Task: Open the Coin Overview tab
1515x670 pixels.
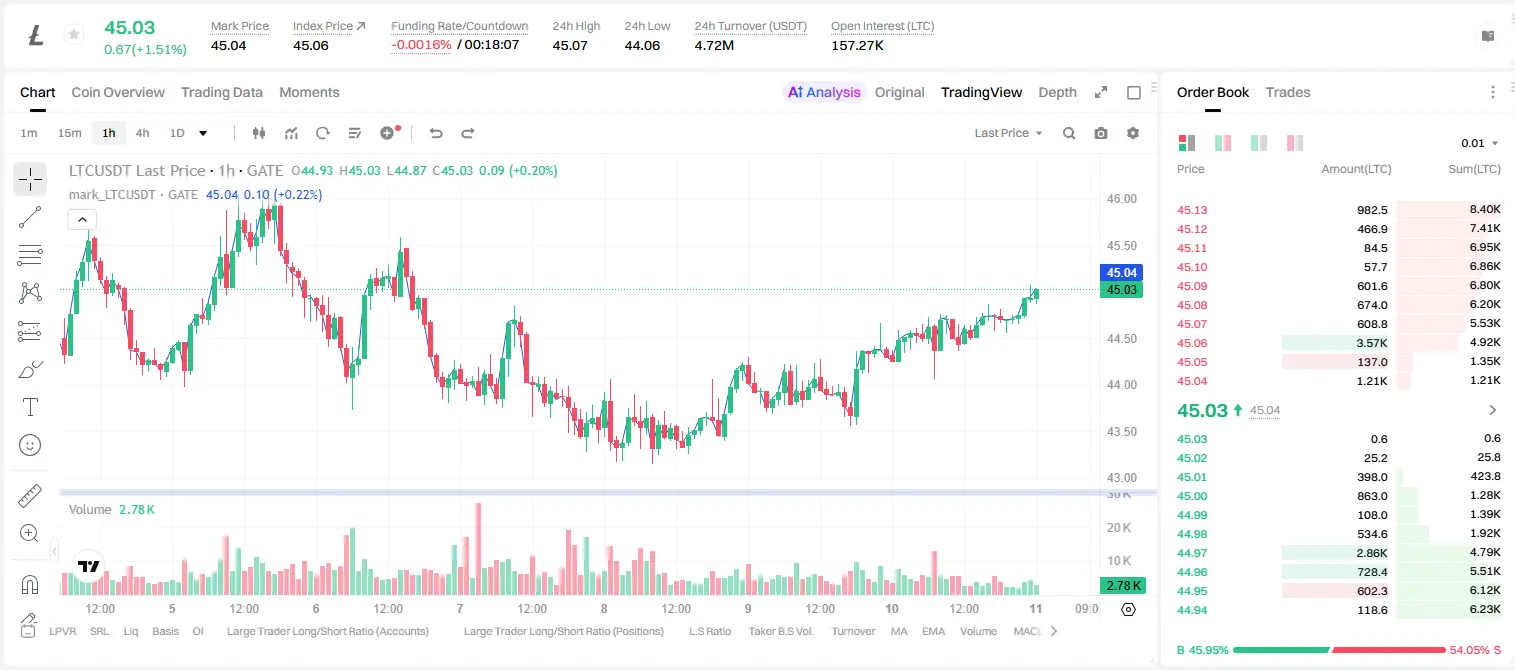Action: (118, 92)
